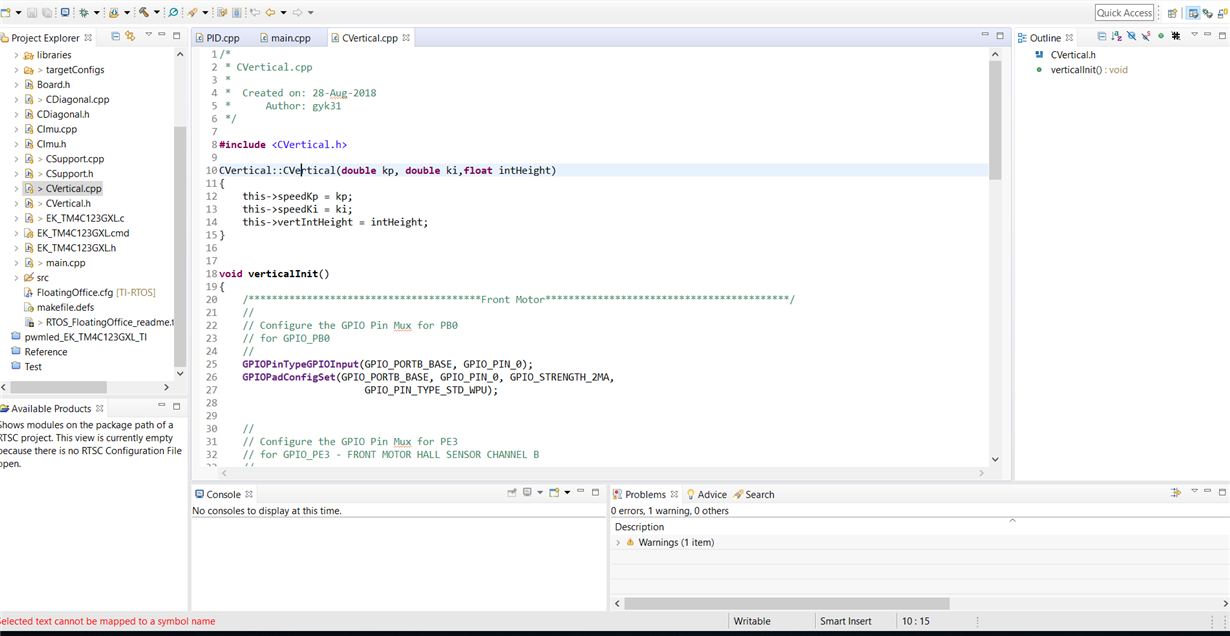
Task: Pin the Console view
Action: coord(512,493)
